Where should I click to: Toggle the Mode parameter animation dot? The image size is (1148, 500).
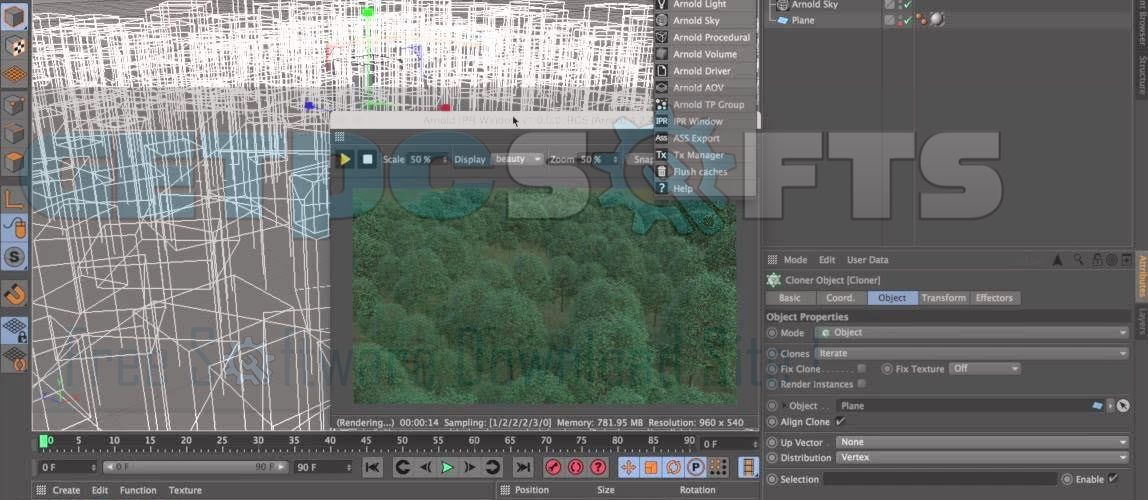772,332
